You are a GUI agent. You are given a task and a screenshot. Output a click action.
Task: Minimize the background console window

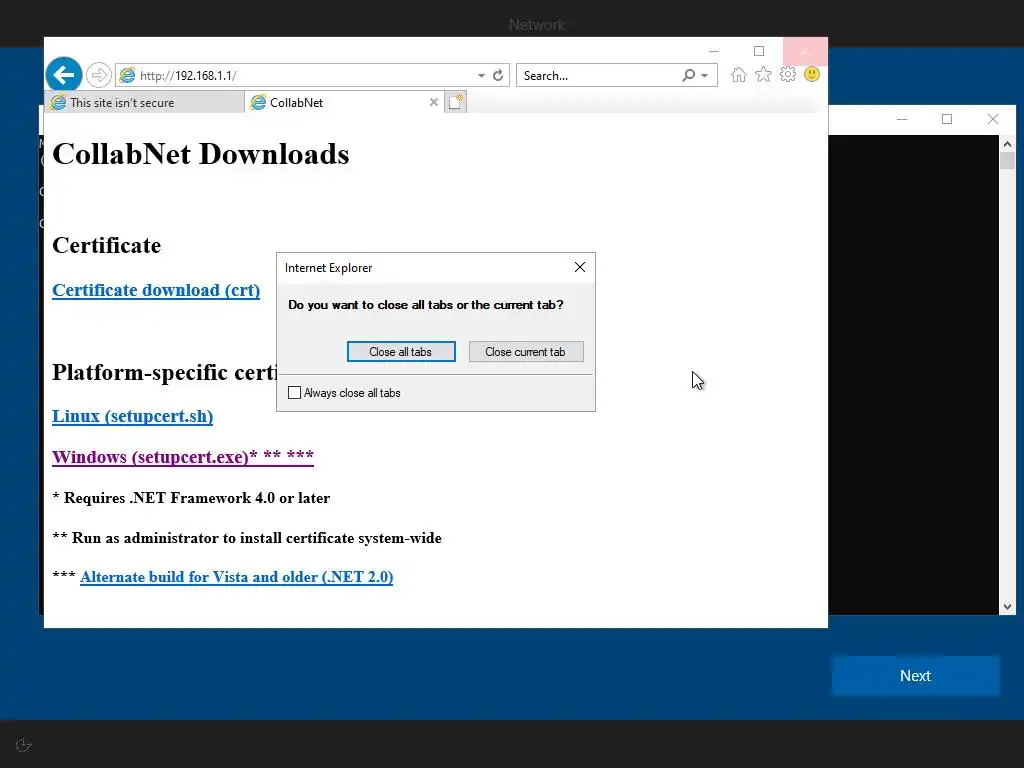[x=902, y=119]
